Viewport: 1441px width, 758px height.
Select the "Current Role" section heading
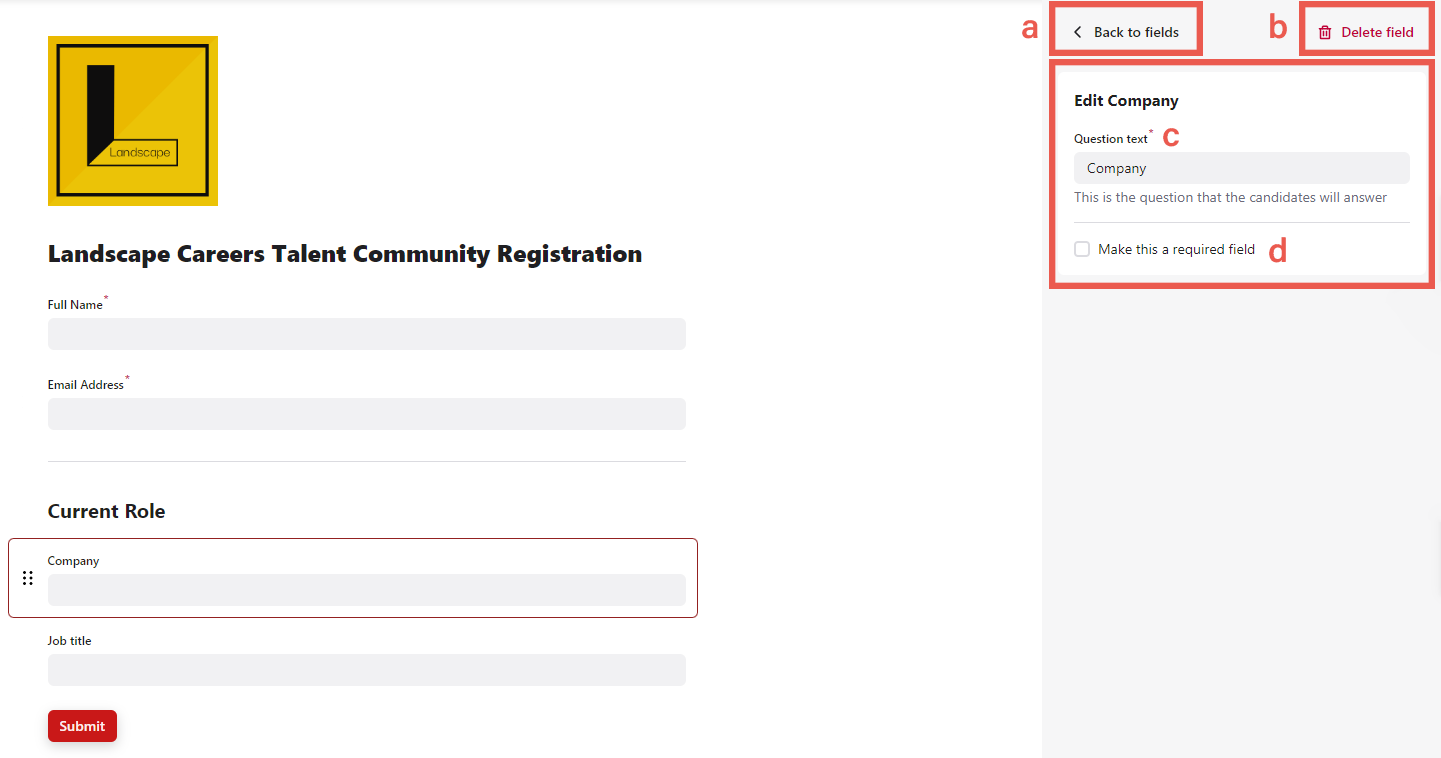point(107,511)
